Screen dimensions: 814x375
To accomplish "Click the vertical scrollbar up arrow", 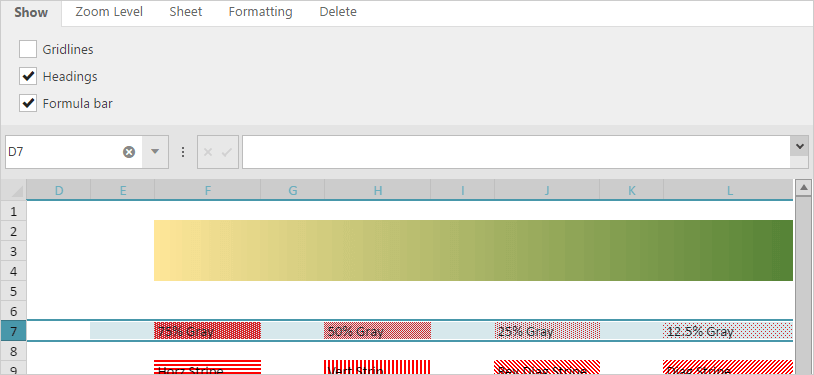I will coord(803,188).
